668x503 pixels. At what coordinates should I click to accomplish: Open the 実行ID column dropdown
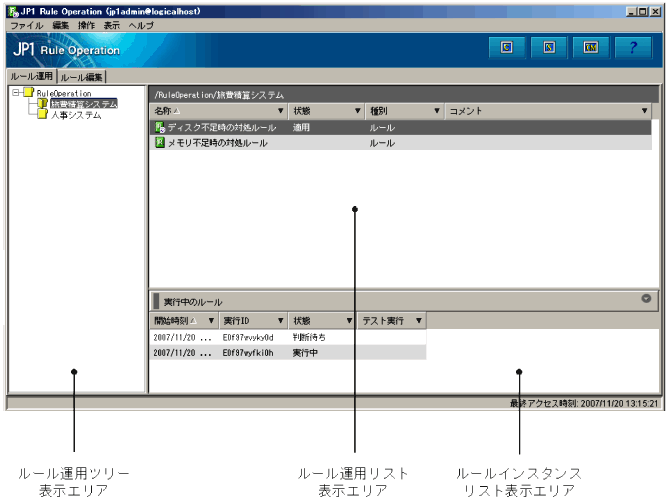(x=280, y=320)
